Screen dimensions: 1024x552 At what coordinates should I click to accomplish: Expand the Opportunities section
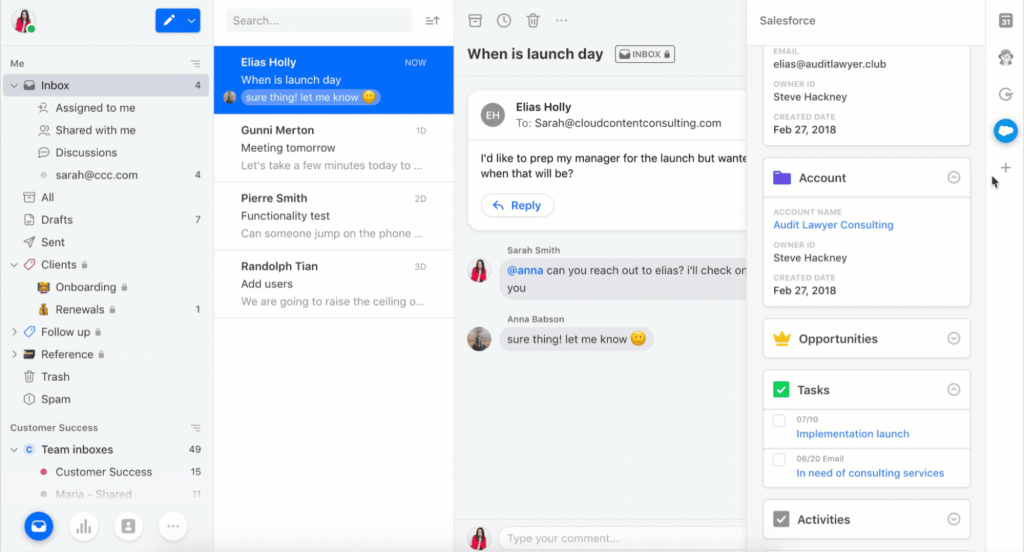coord(953,338)
